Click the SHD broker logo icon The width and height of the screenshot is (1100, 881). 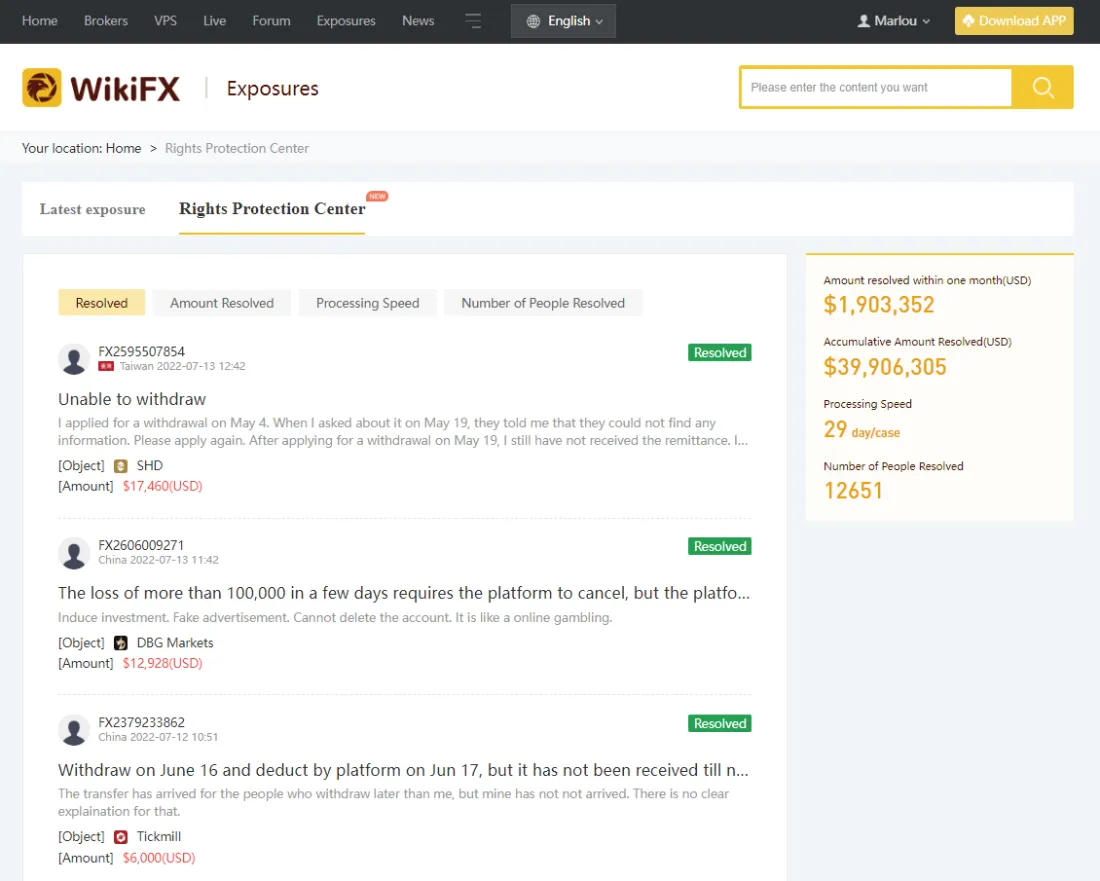121,466
